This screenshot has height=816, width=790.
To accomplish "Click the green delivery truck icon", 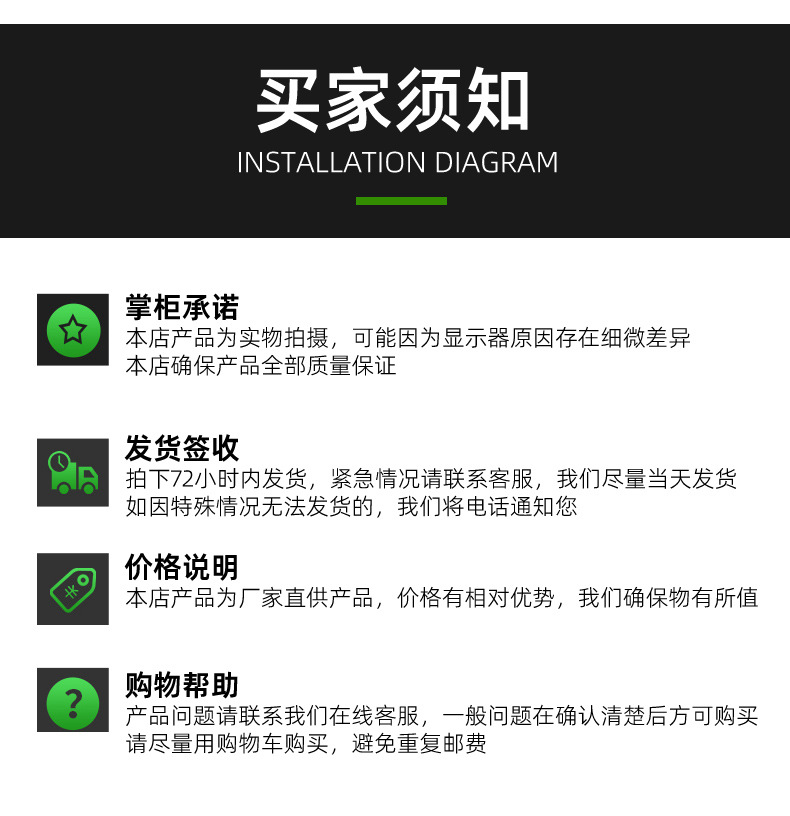I will 73,473.
